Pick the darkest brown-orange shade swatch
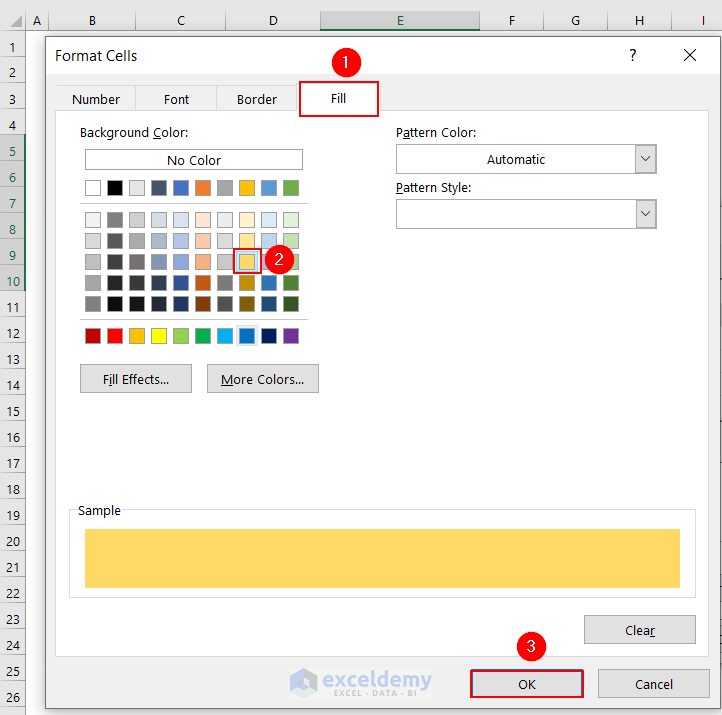The width and height of the screenshot is (722, 715). (203, 304)
